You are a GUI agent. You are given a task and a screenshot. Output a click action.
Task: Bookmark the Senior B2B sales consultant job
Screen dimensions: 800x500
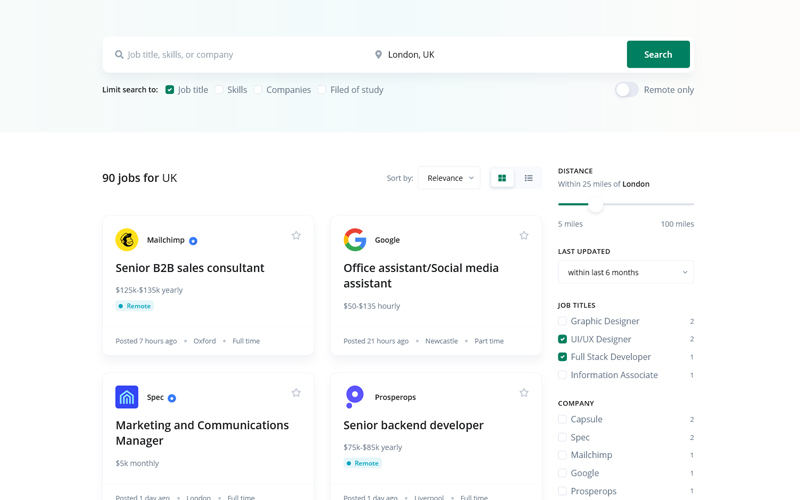tap(296, 236)
